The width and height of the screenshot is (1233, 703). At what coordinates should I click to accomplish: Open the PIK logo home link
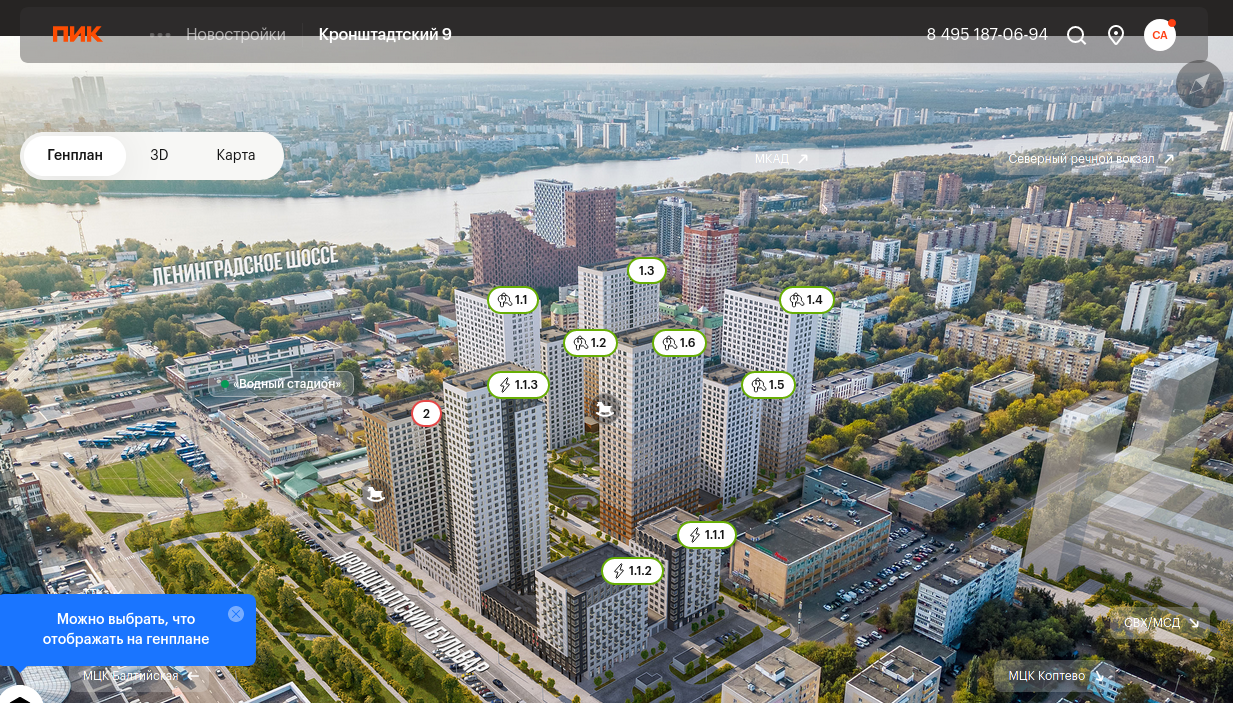[77, 35]
